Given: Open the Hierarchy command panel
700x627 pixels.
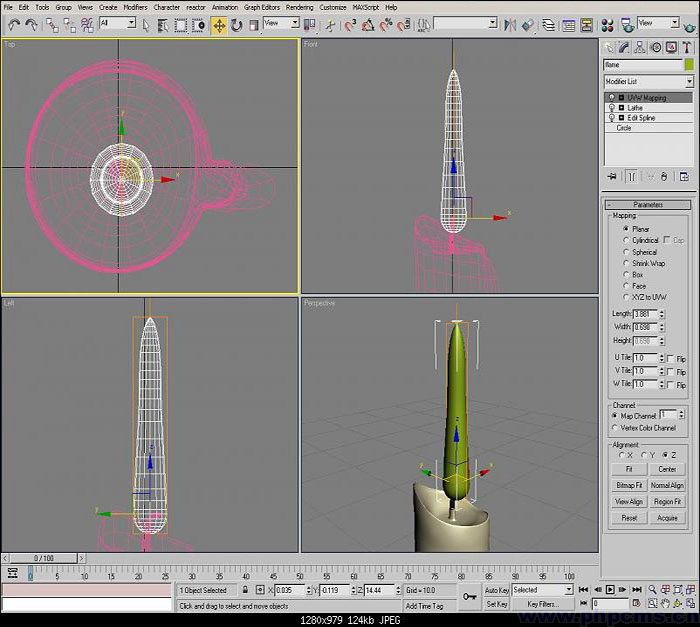Looking at the screenshot, I should 640,48.
